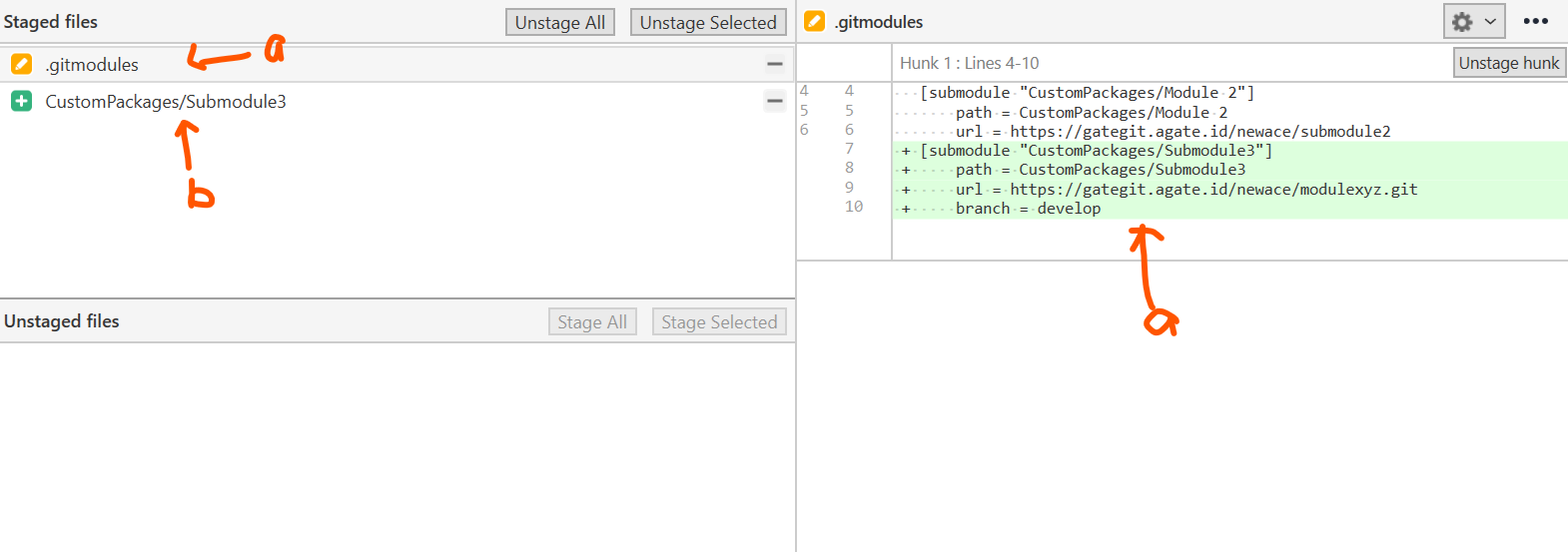The width and height of the screenshot is (1568, 552).
Task: Select added line 'path = CustomPackages/Submodule3'
Action: 1100,170
